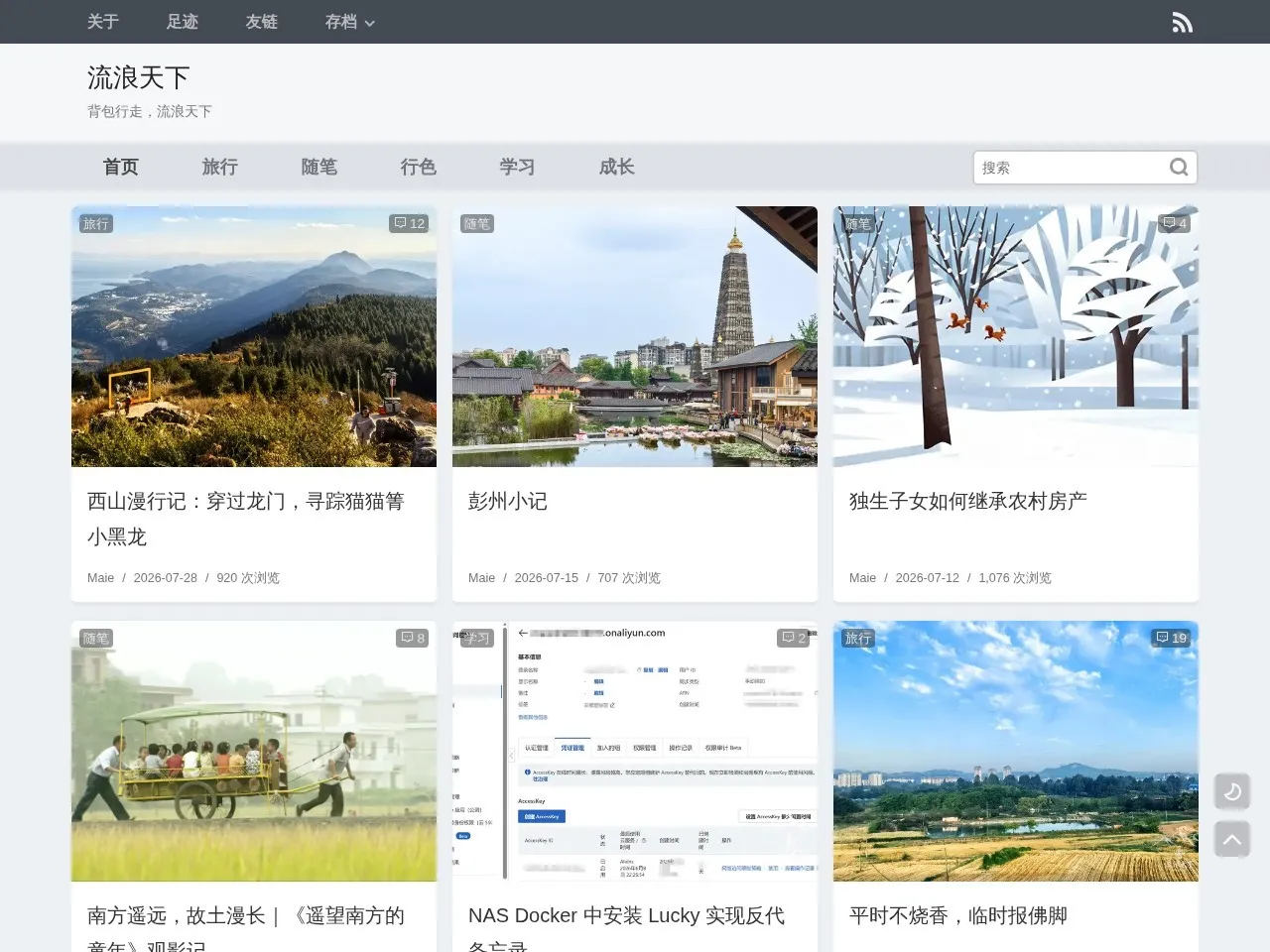This screenshot has height=952, width=1270.
Task: Open article 平时不烧香，临时报佛脚
Action: 958,916
